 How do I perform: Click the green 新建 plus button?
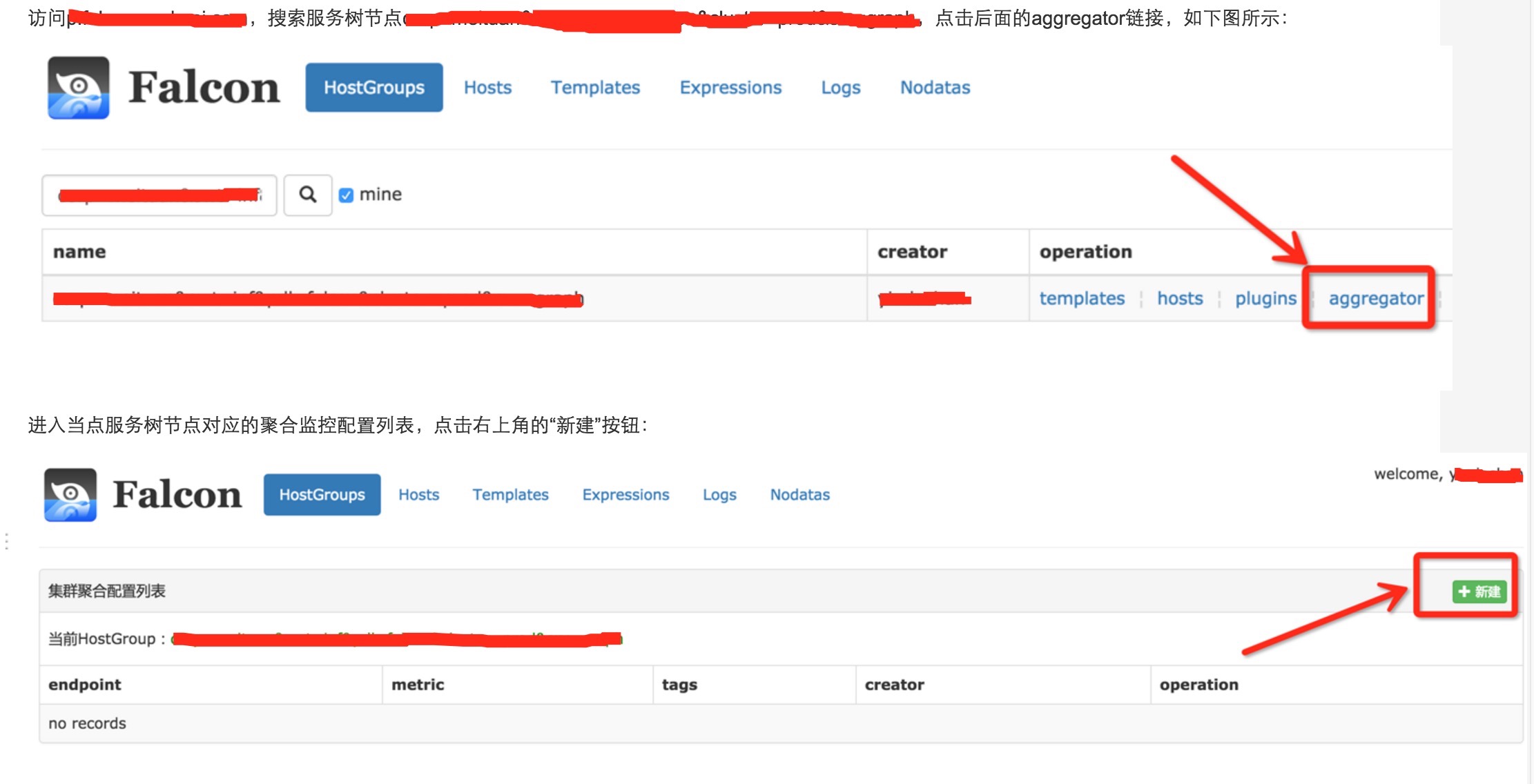coord(1479,591)
